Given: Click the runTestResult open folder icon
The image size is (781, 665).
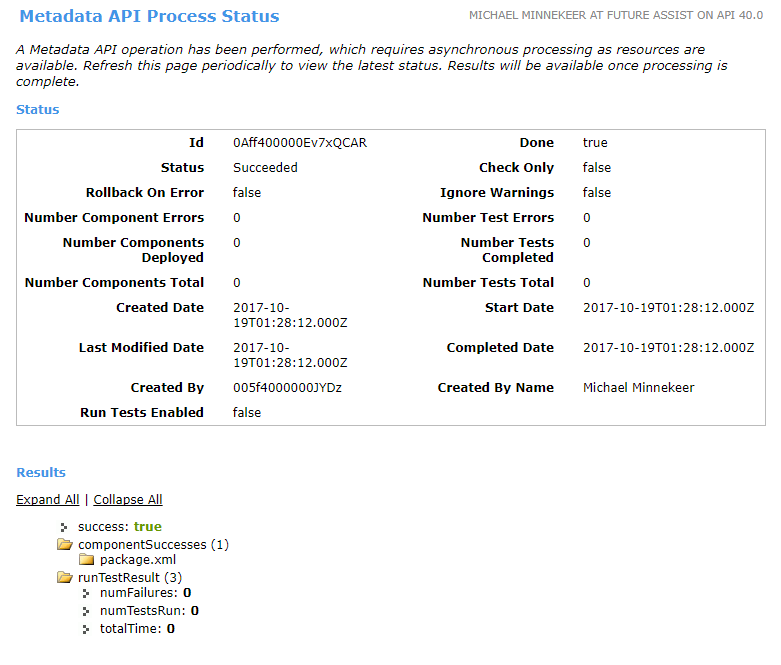Looking at the screenshot, I should pos(65,577).
